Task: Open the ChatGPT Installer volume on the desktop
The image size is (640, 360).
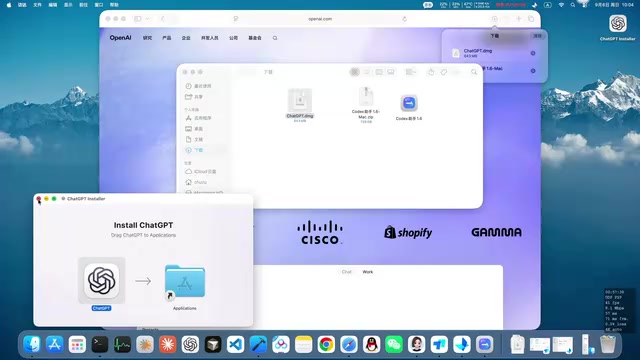Action: click(618, 24)
